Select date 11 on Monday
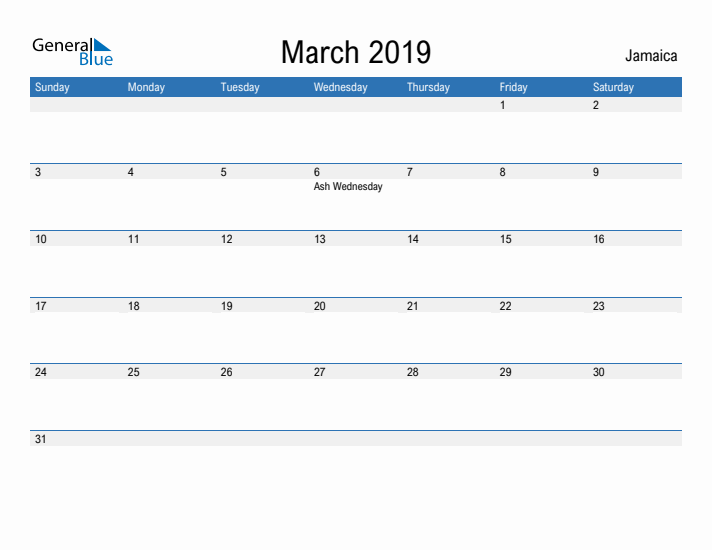 tap(134, 239)
